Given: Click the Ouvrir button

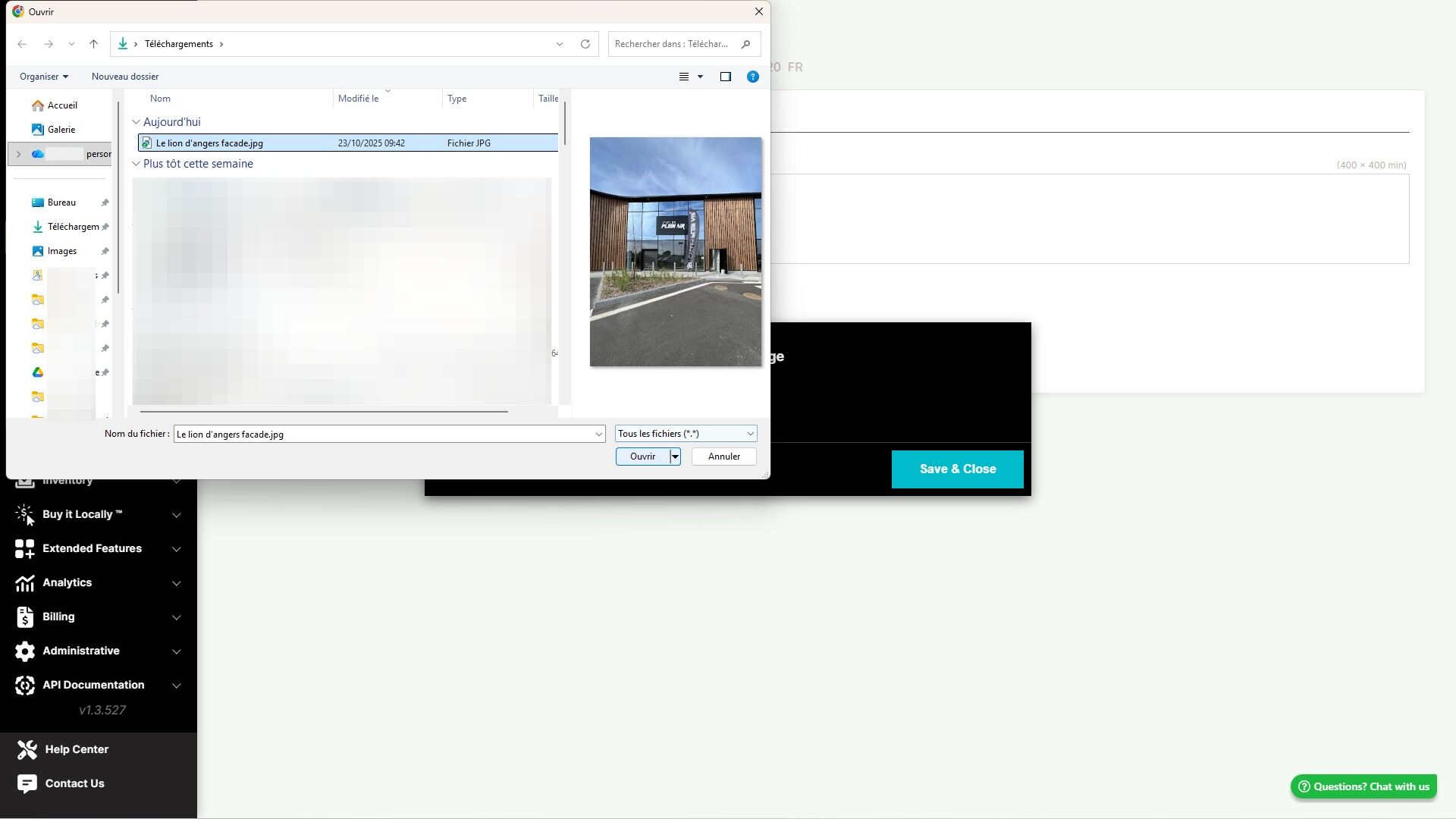Looking at the screenshot, I should point(642,457).
